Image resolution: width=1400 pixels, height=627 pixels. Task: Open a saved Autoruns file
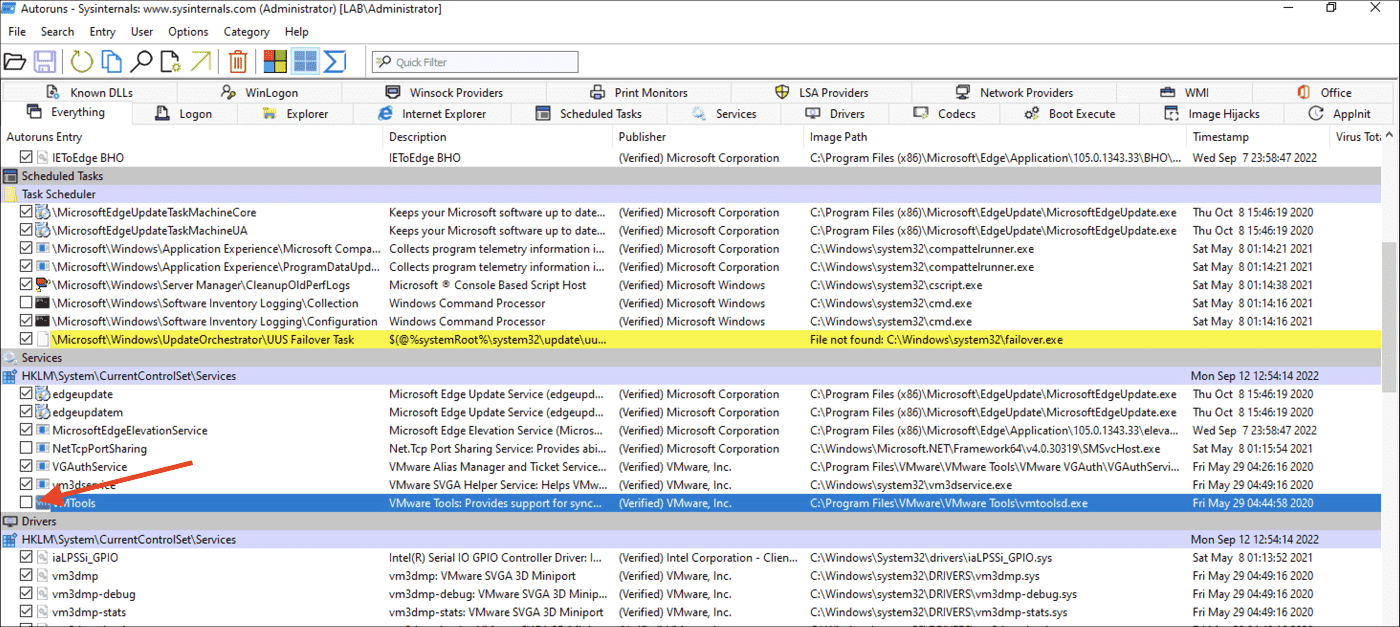coord(15,61)
